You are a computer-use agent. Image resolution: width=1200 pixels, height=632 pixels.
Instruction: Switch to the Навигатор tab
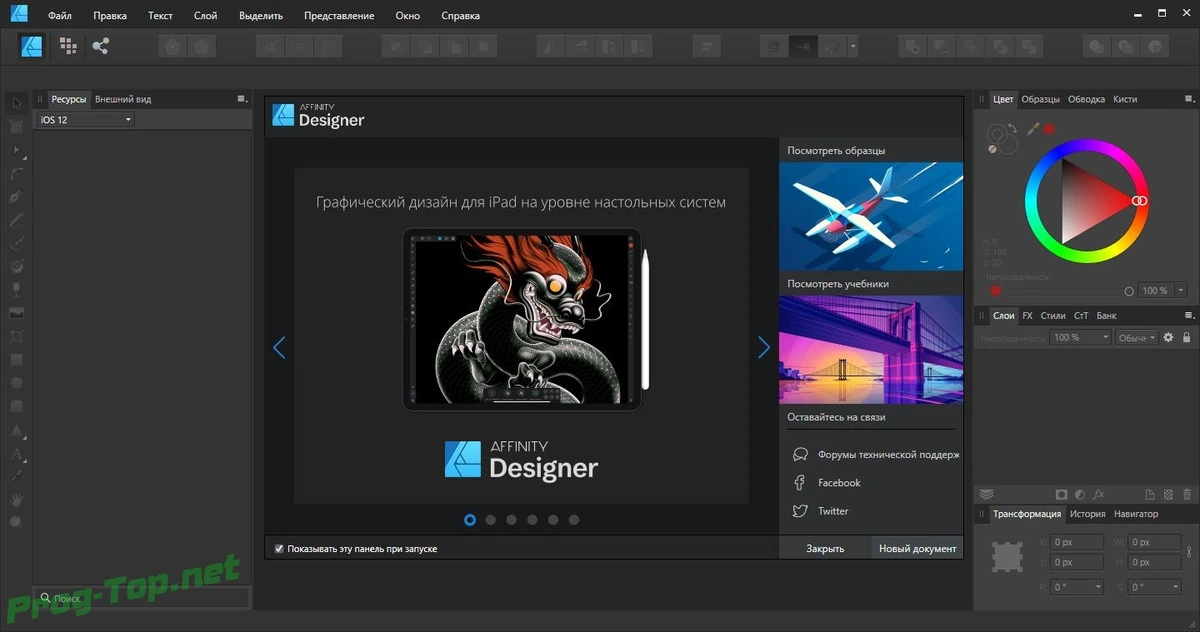pos(1136,514)
